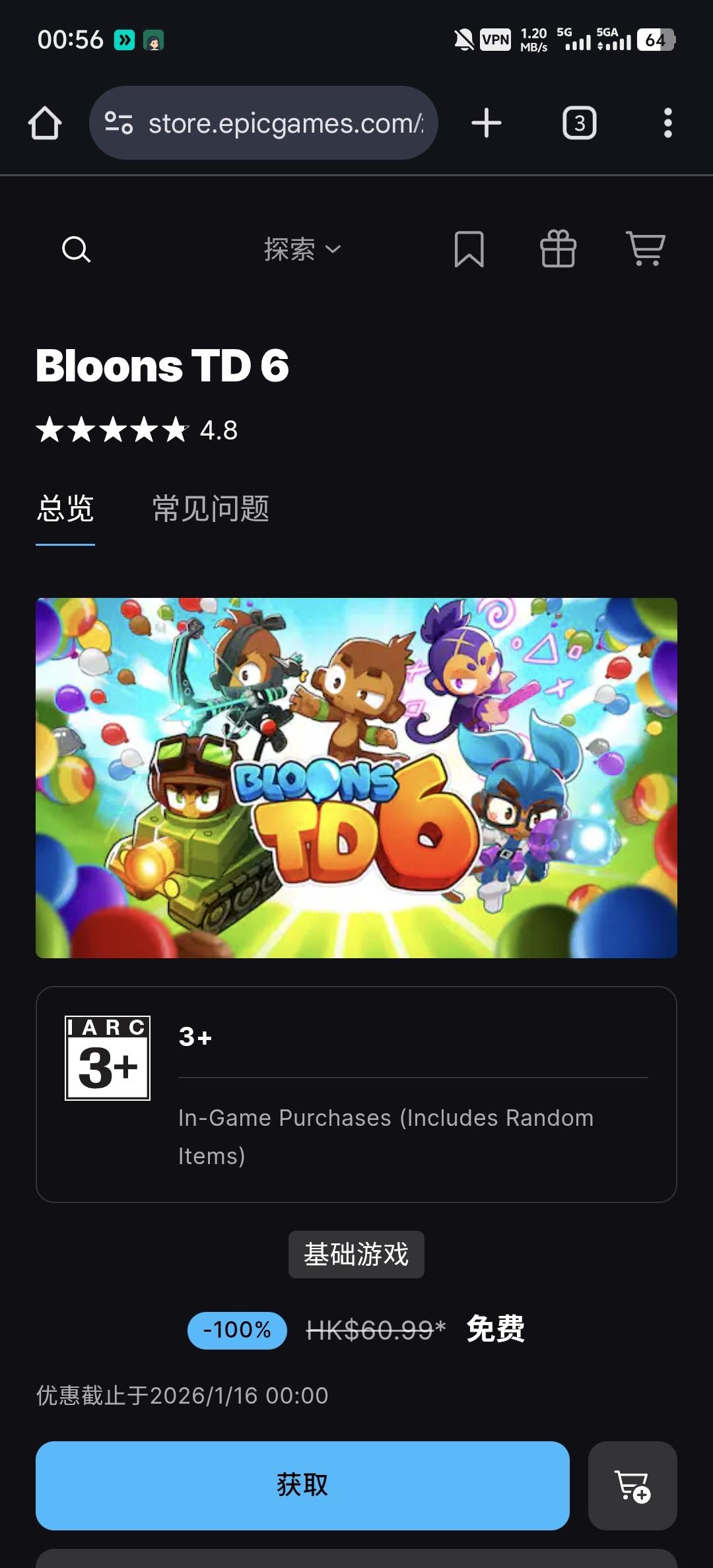Tap the IARC 3+ rating badge

108,1059
